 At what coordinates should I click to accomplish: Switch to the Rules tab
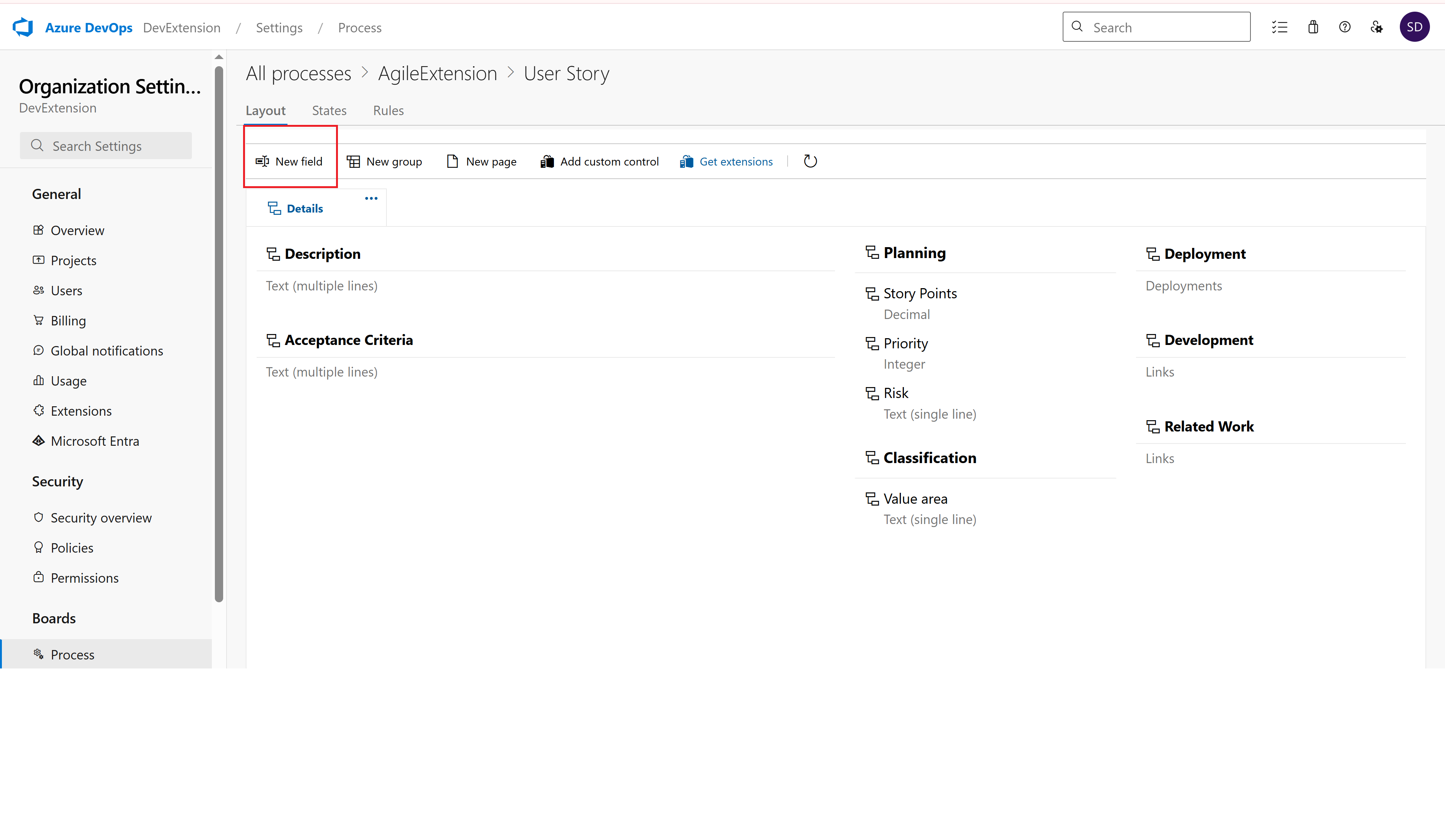388,111
